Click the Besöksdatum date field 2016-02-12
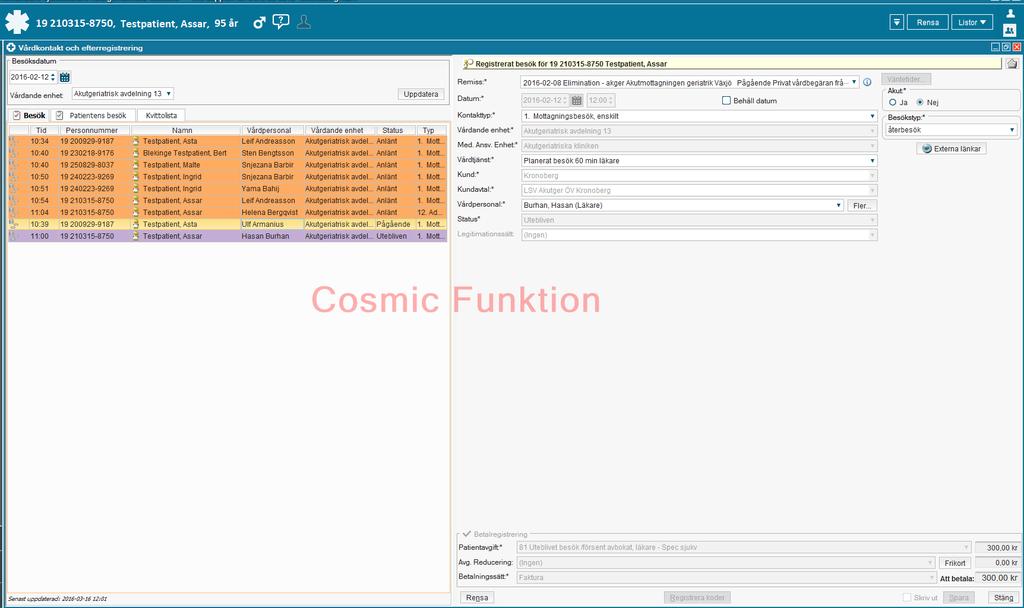 tap(29, 77)
